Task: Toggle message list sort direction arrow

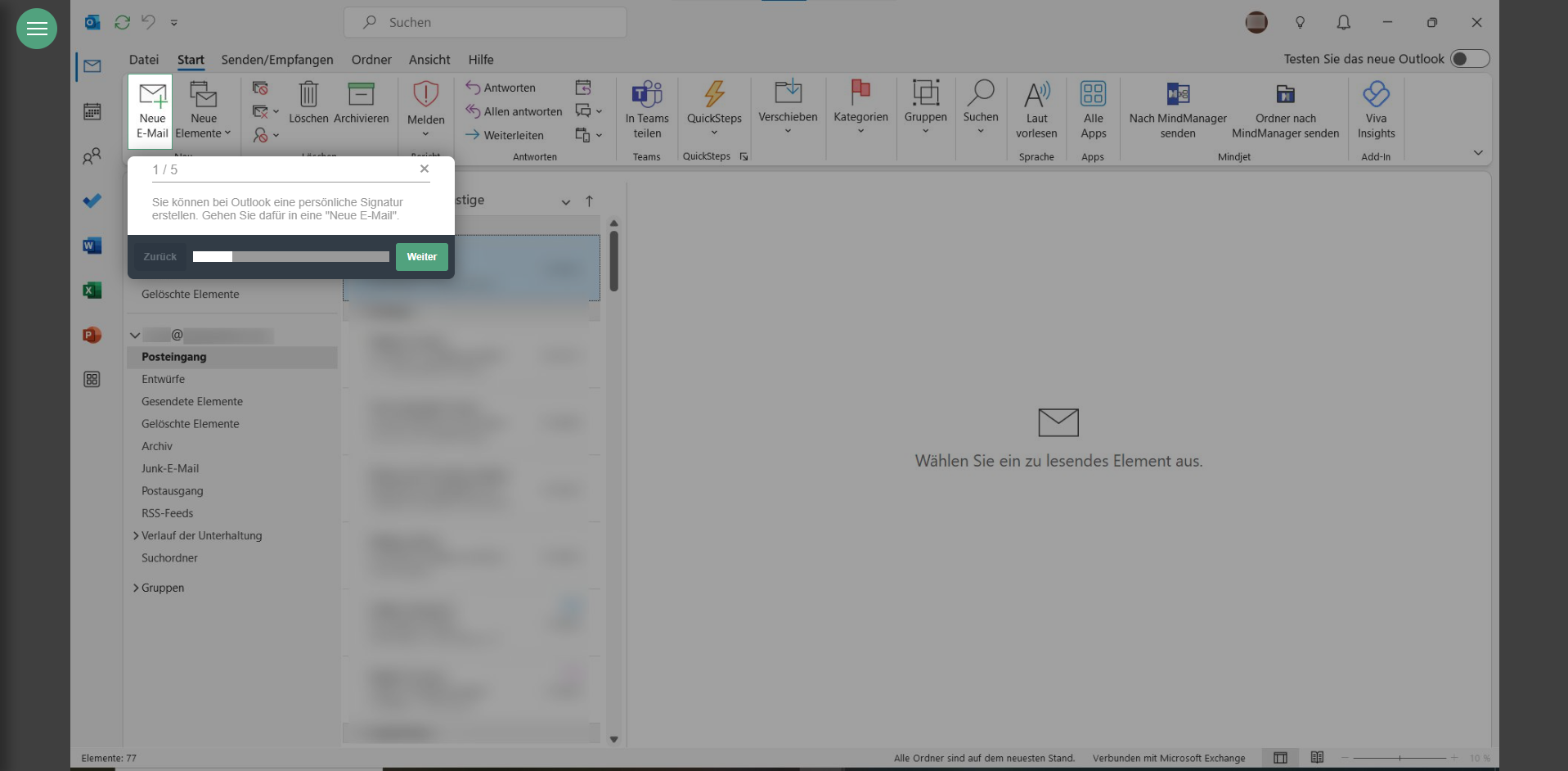Action: (x=589, y=201)
